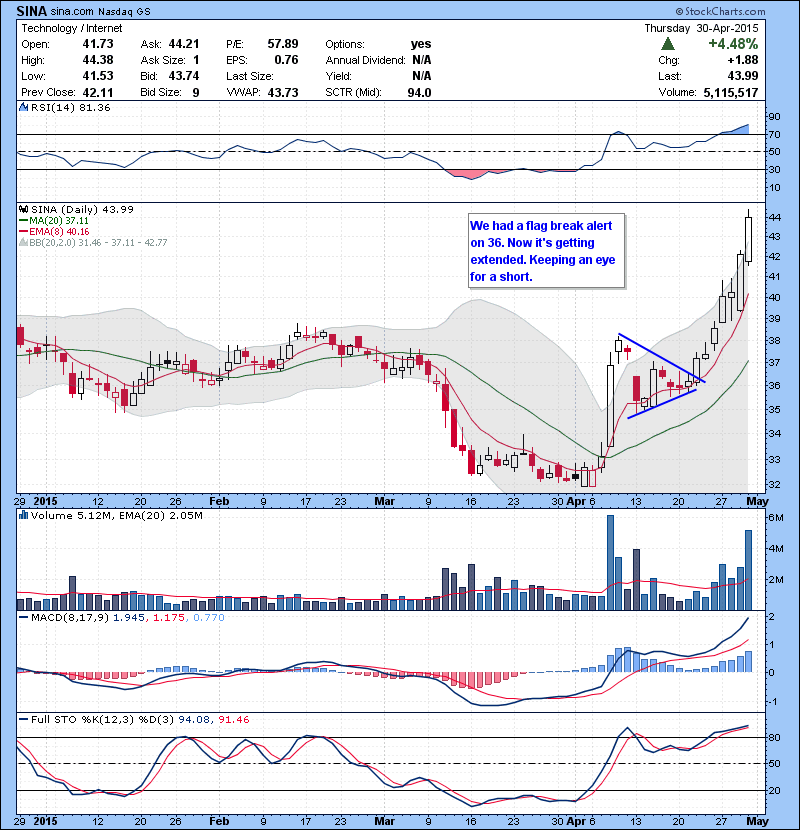Click the Thursday 30-Apr-2015 date
The width and height of the screenshot is (800, 830).
[701, 28]
